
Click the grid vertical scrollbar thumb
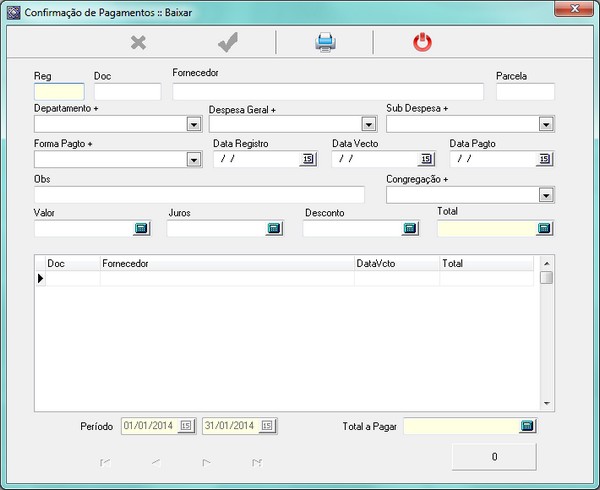(547, 277)
